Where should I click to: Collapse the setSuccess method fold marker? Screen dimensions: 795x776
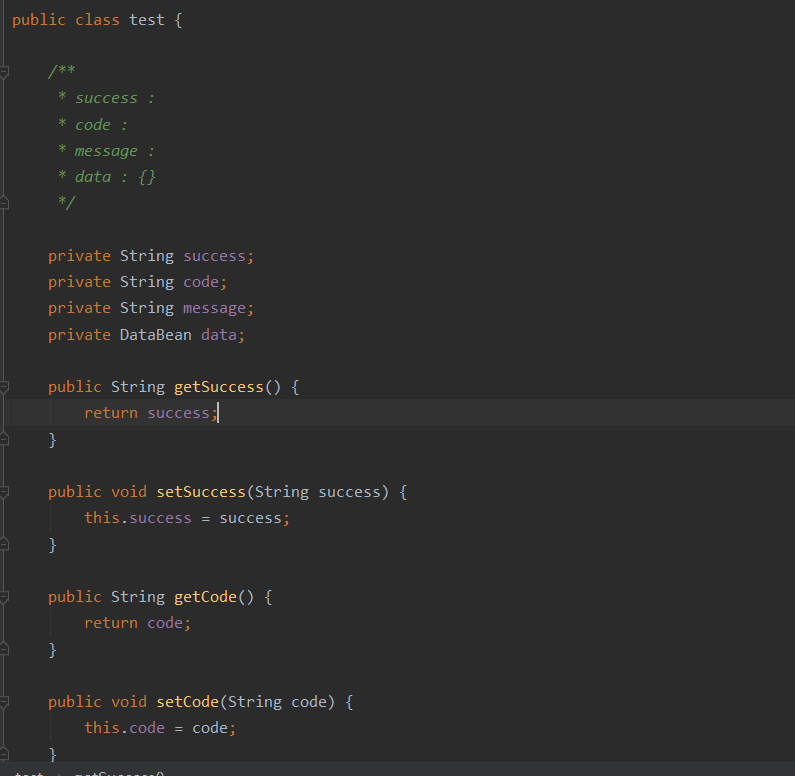coord(4,492)
